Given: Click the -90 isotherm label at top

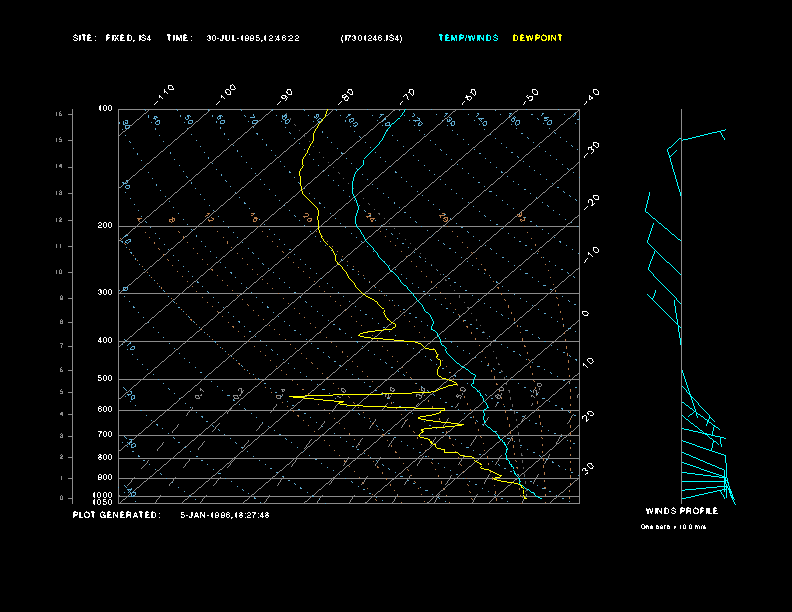Looking at the screenshot, I should (285, 96).
